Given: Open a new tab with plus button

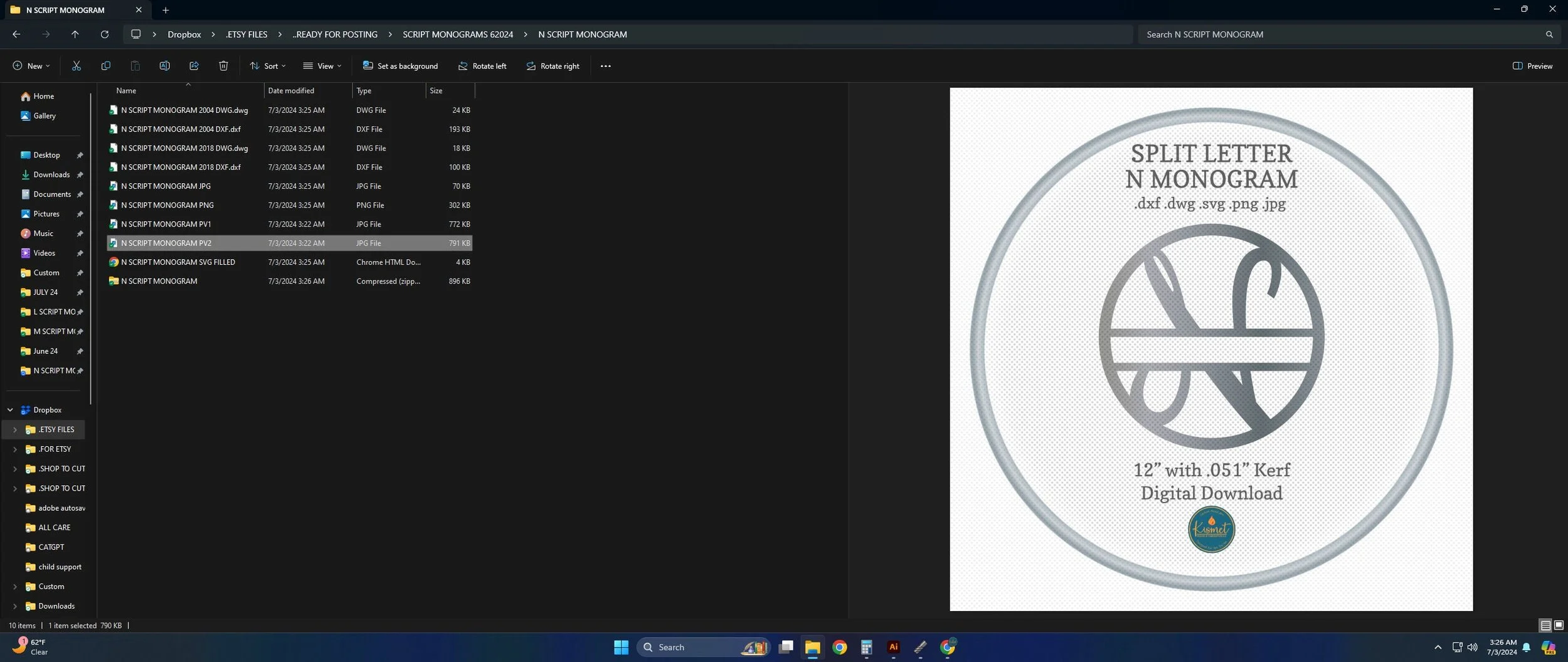Looking at the screenshot, I should (166, 10).
